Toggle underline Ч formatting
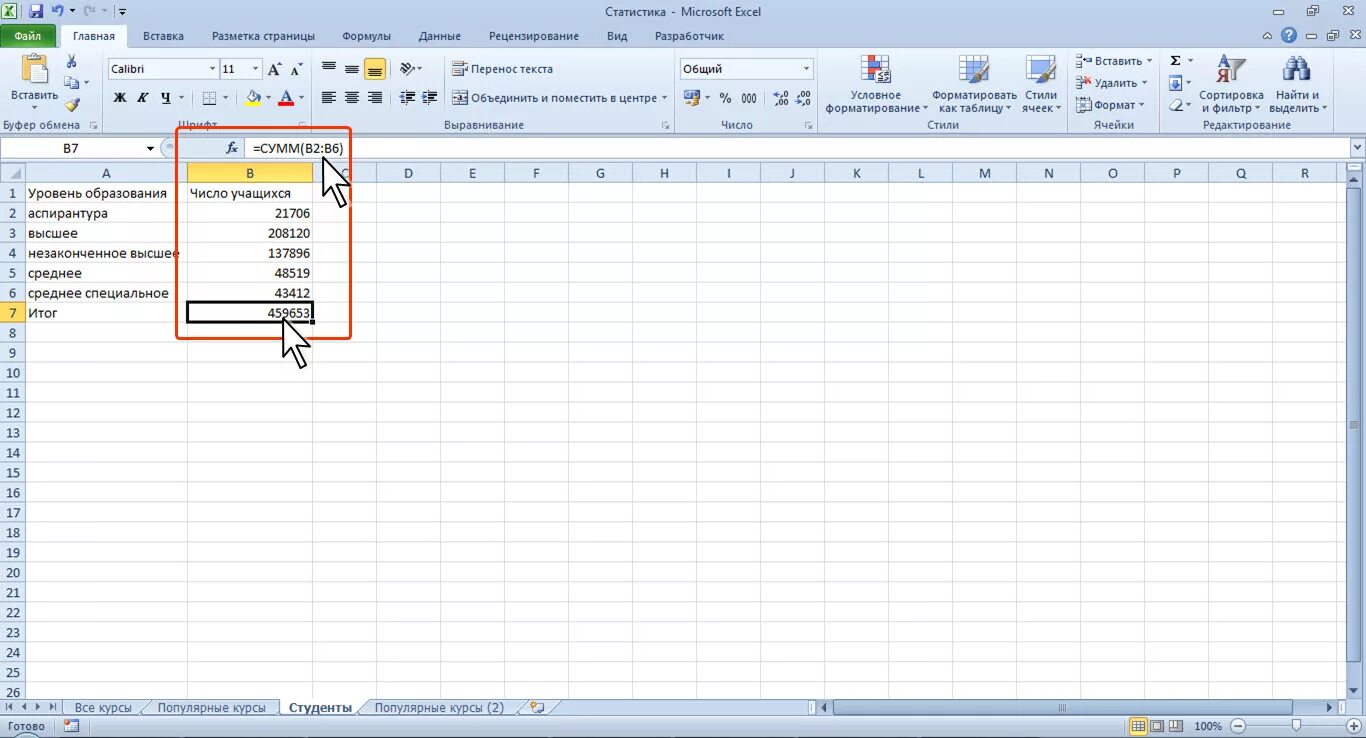This screenshot has height=738, width=1366. (165, 98)
